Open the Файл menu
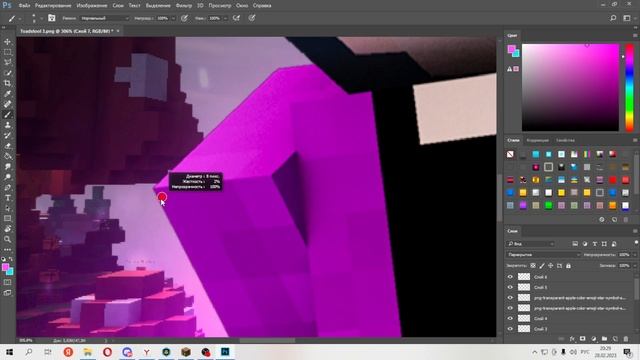Image resolution: width=640 pixels, height=360 pixels. click(x=24, y=6)
